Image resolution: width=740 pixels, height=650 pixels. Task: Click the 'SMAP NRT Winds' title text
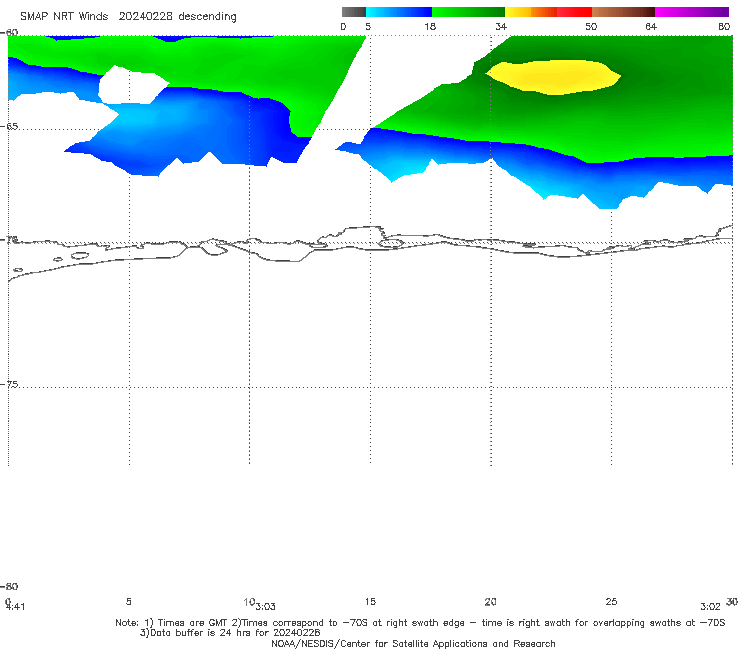point(64,16)
